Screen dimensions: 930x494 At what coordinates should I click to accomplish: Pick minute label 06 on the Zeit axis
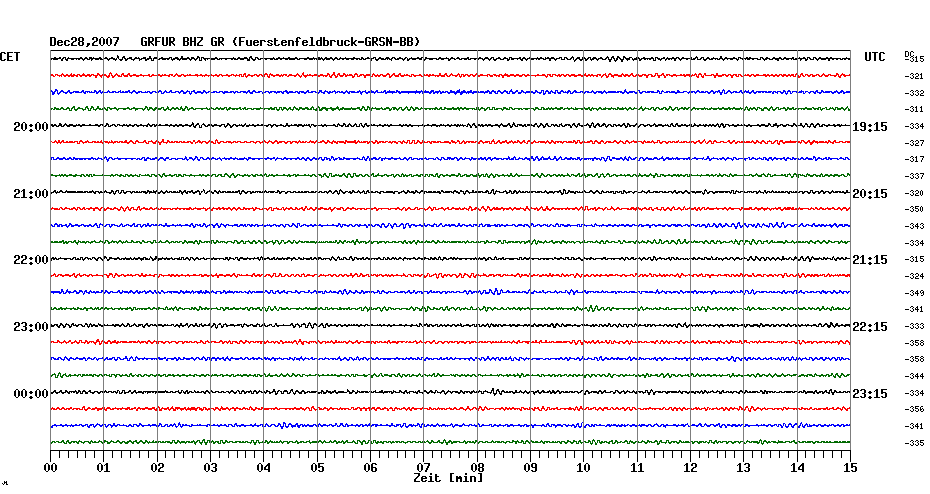(x=370, y=468)
